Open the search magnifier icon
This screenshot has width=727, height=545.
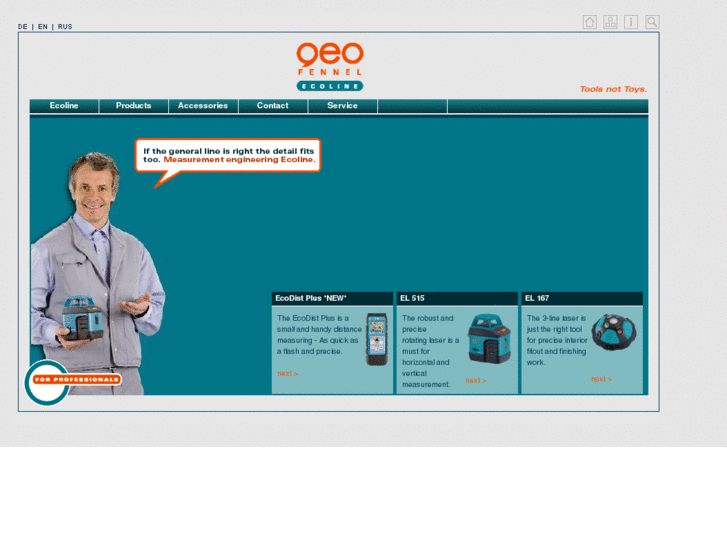click(652, 22)
